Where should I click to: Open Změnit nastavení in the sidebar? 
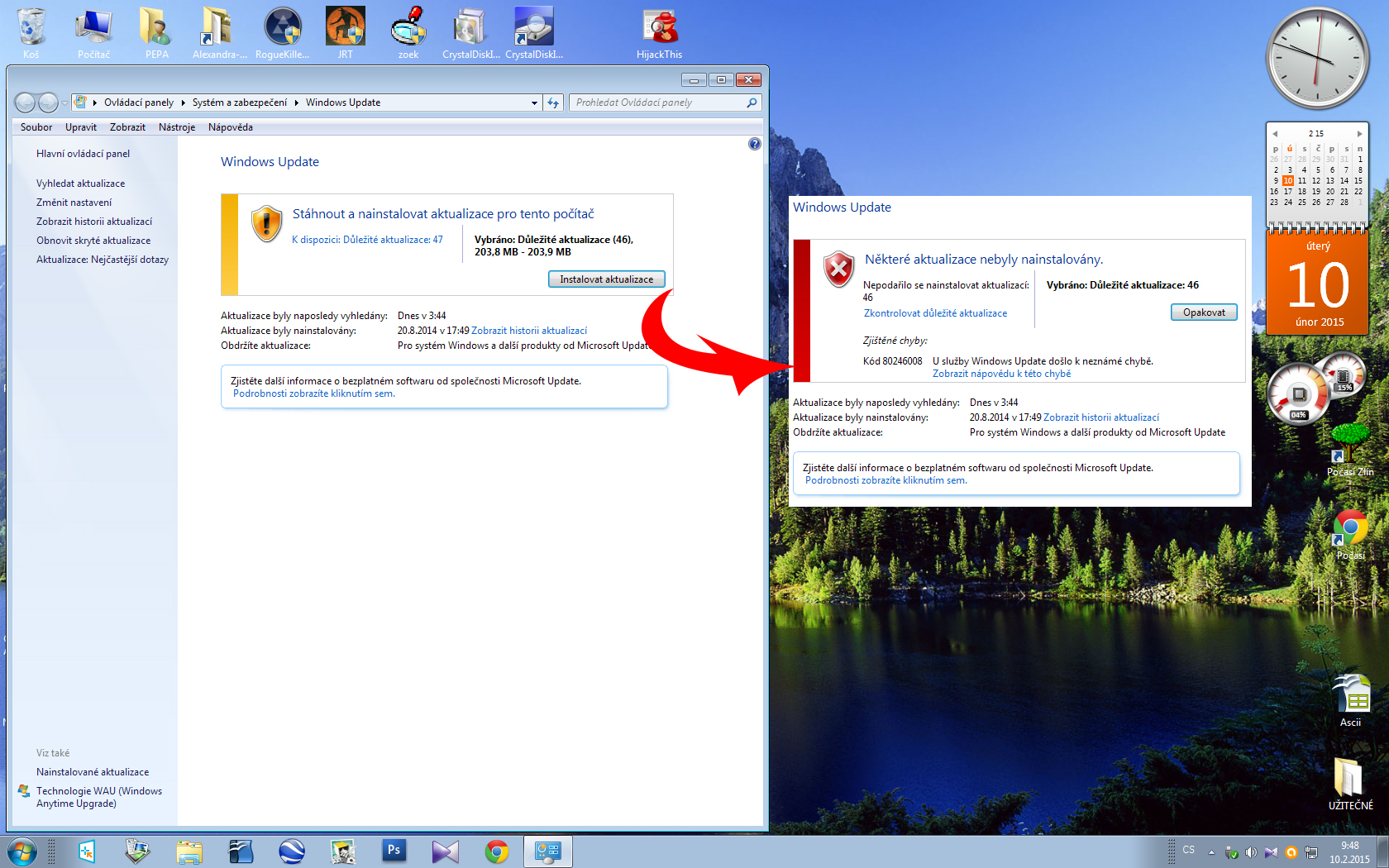pos(74,203)
